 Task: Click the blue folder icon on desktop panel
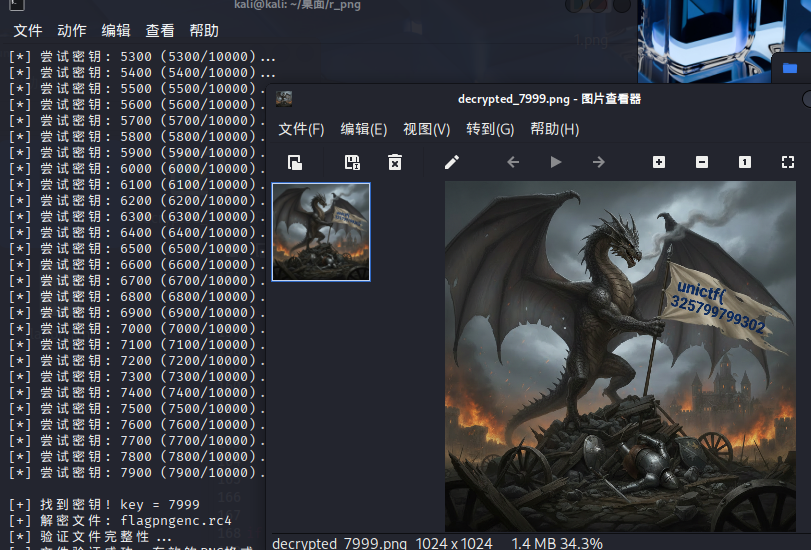coord(790,67)
